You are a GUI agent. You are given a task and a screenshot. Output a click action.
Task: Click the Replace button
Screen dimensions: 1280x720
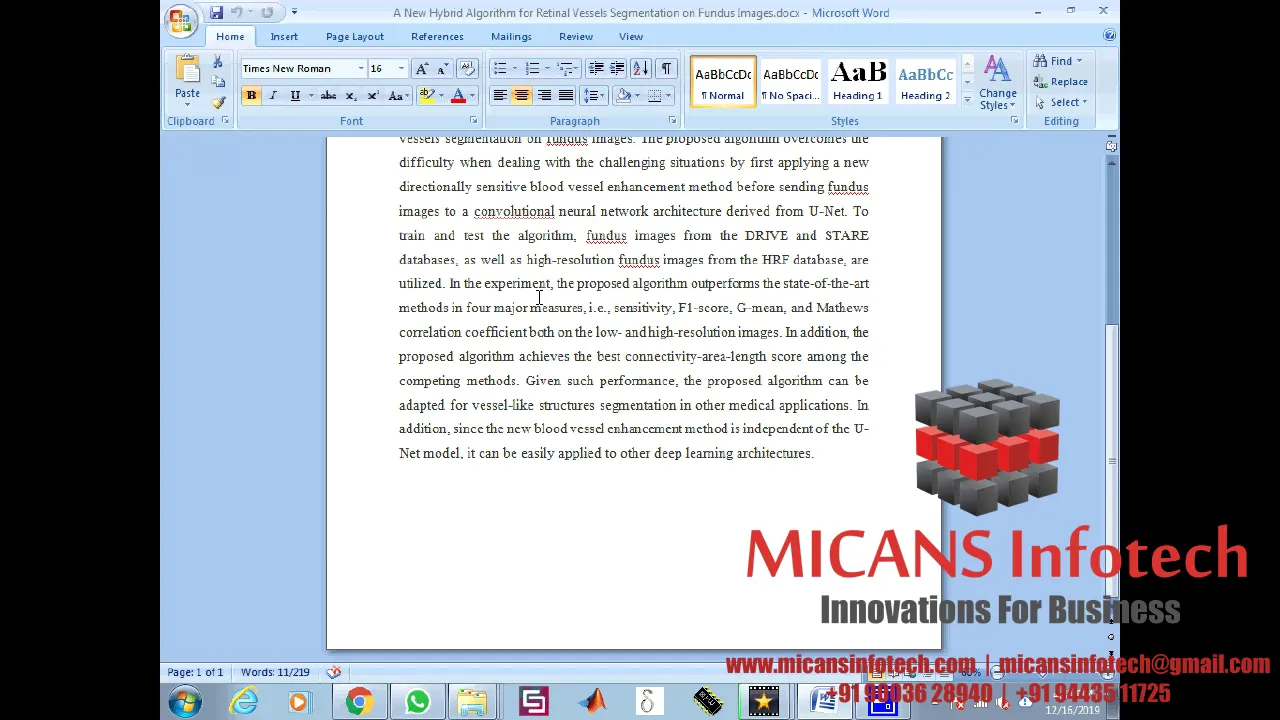1061,82
